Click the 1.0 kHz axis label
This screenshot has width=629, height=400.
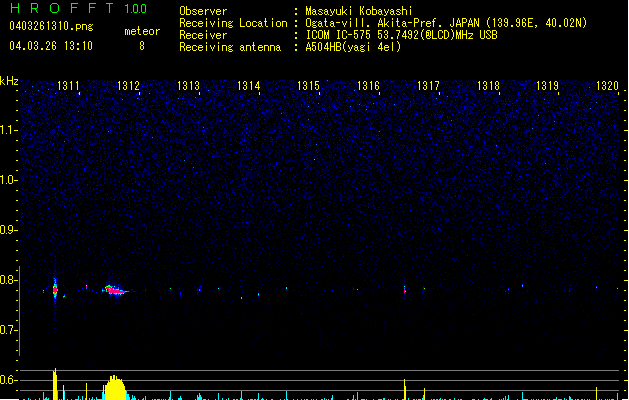pos(8,180)
